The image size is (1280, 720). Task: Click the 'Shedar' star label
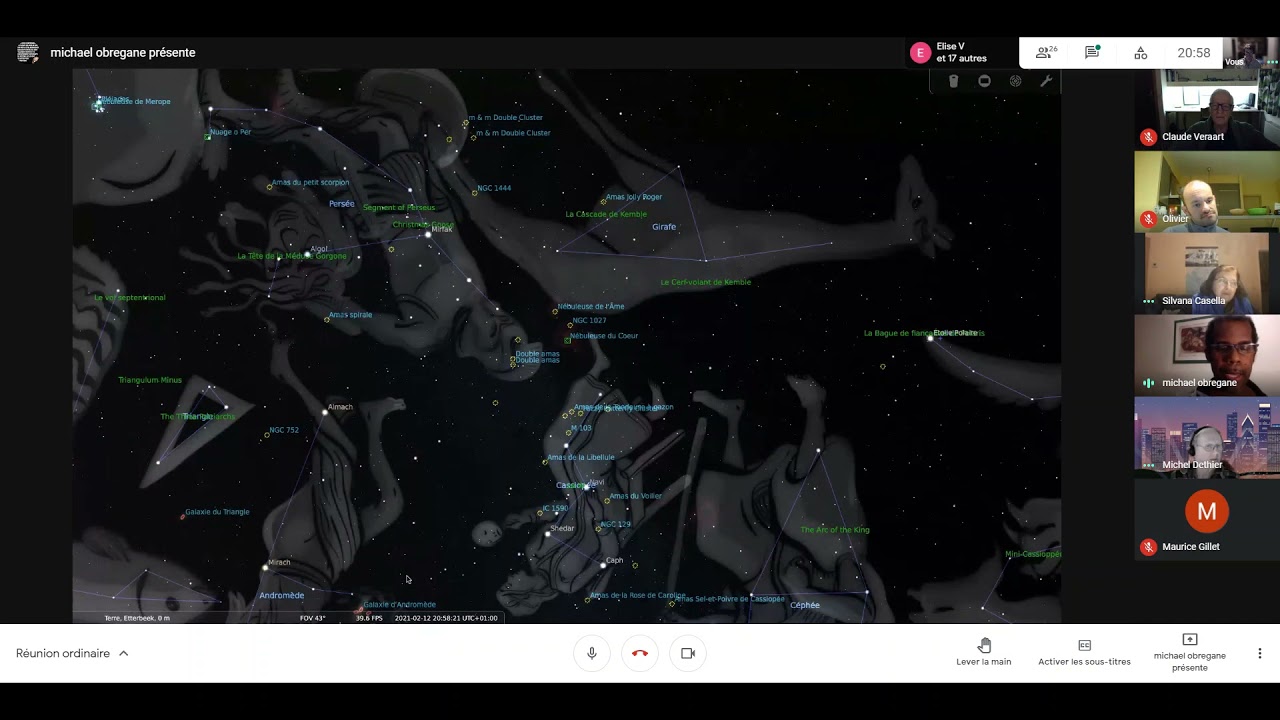[x=562, y=528]
